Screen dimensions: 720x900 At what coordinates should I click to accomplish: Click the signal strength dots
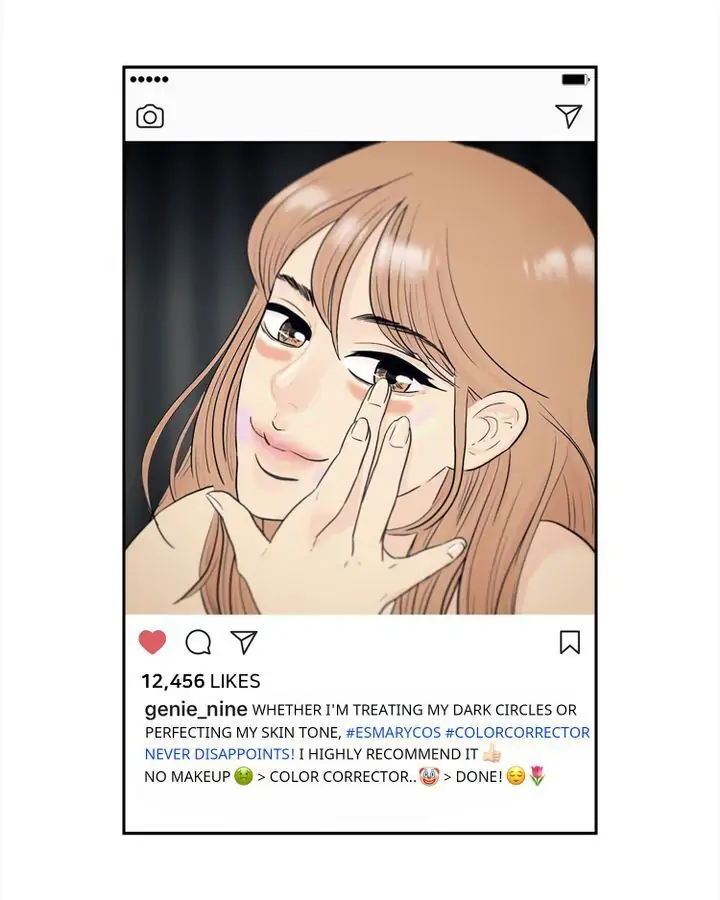[149, 79]
